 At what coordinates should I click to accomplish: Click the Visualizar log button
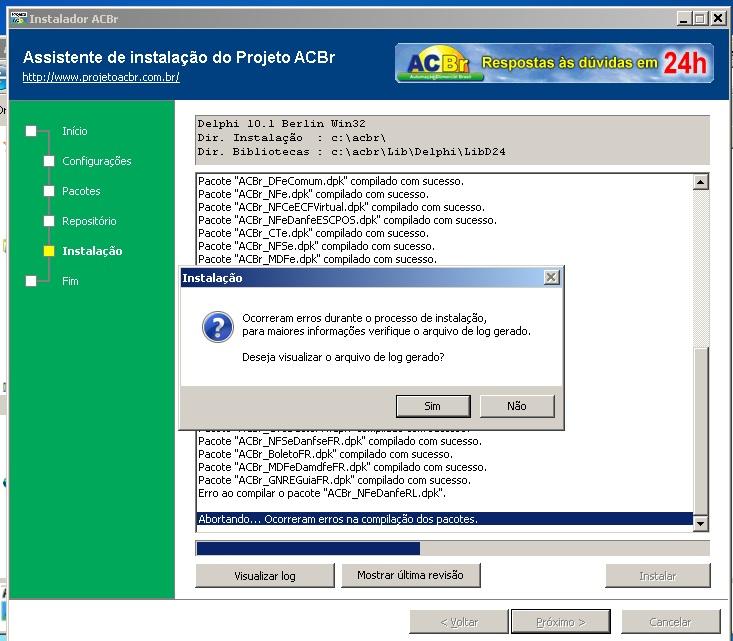265,576
